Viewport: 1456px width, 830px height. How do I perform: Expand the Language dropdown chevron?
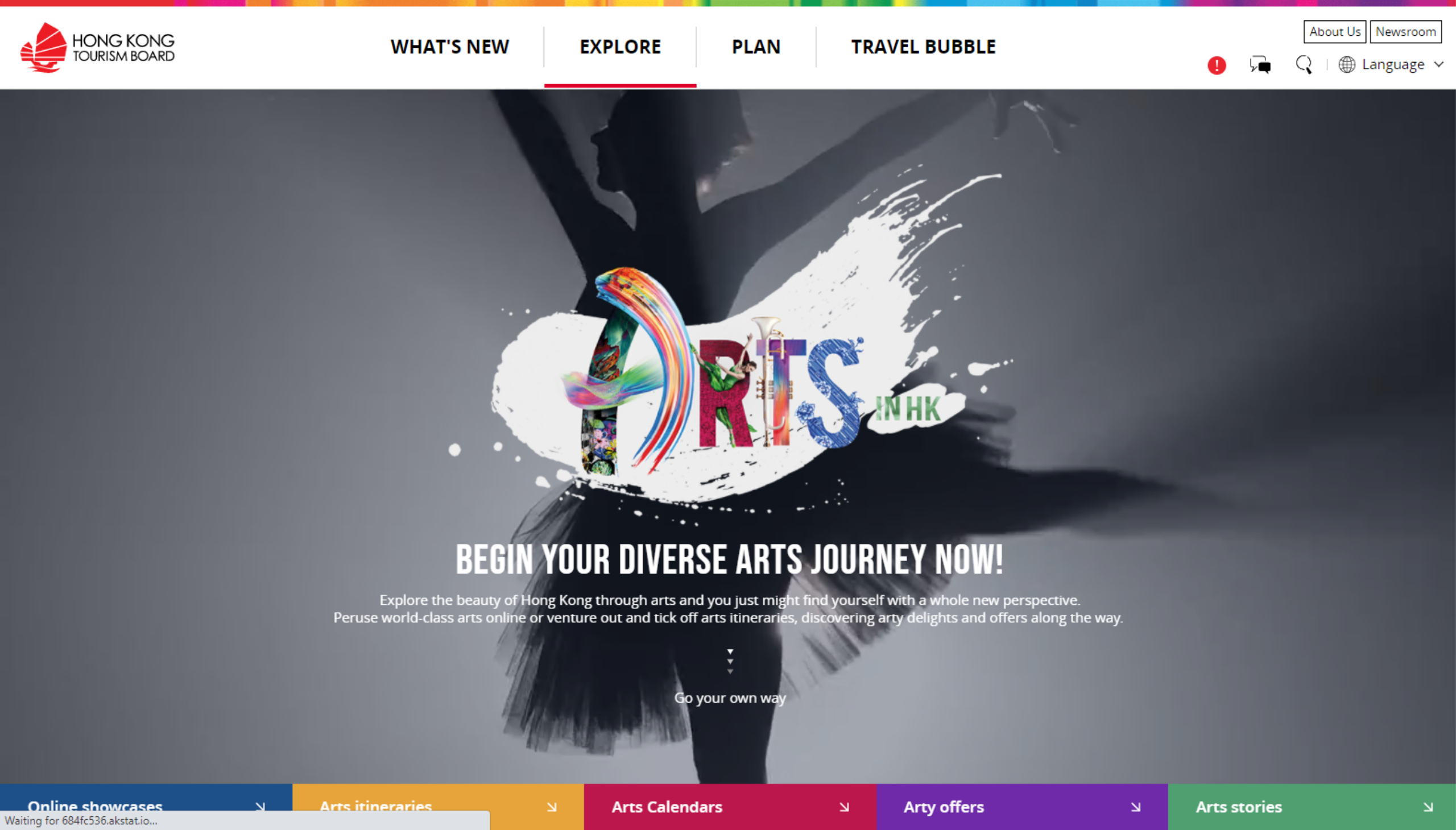click(1438, 64)
